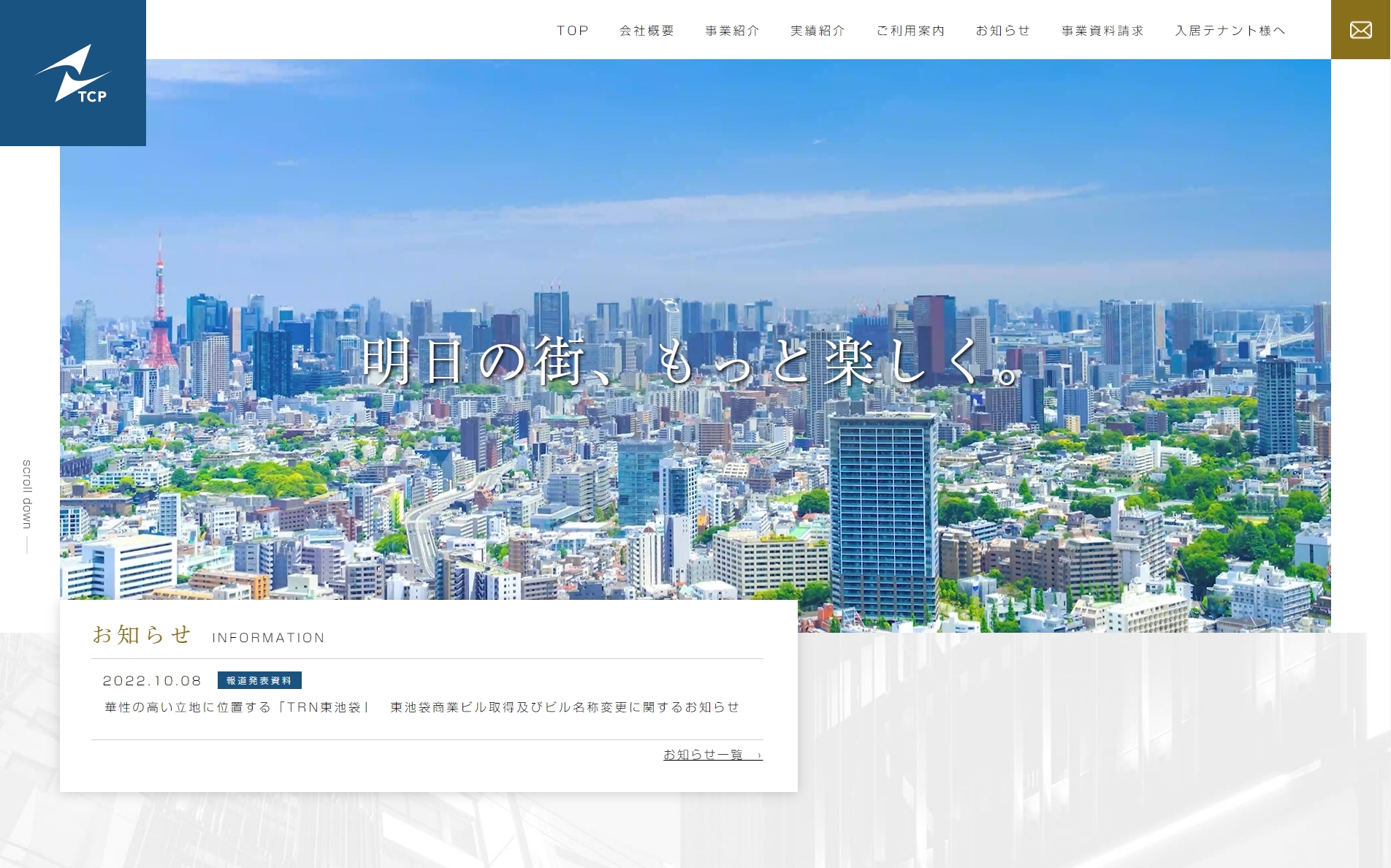1391x868 pixels.
Task: Navigate to ご利用案内
Action: pyautogui.click(x=910, y=30)
